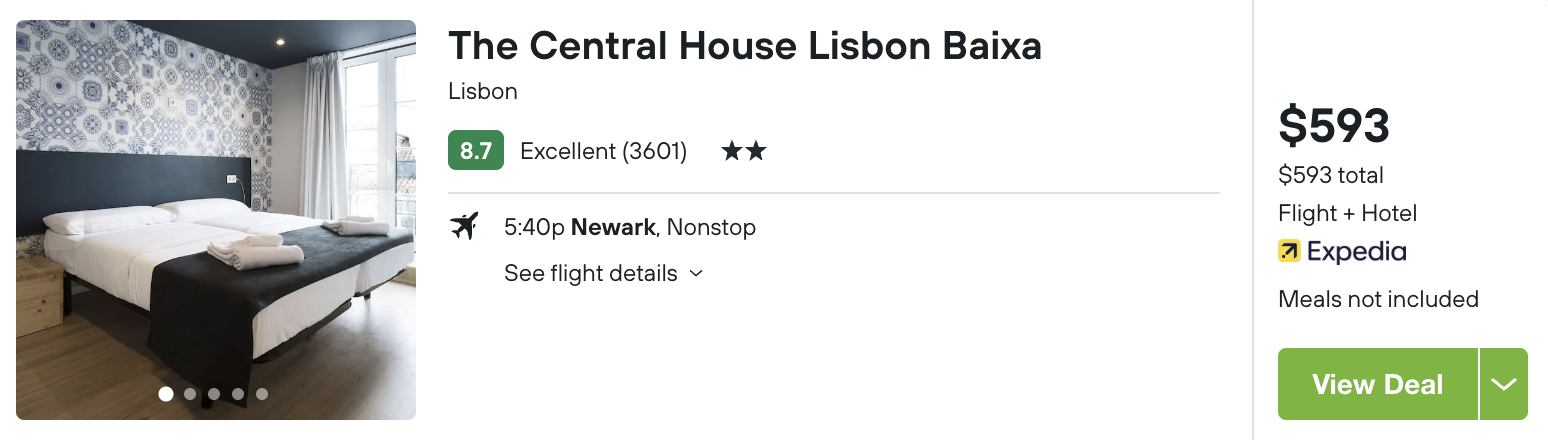Select the fifth image carousel dot

(x=262, y=394)
